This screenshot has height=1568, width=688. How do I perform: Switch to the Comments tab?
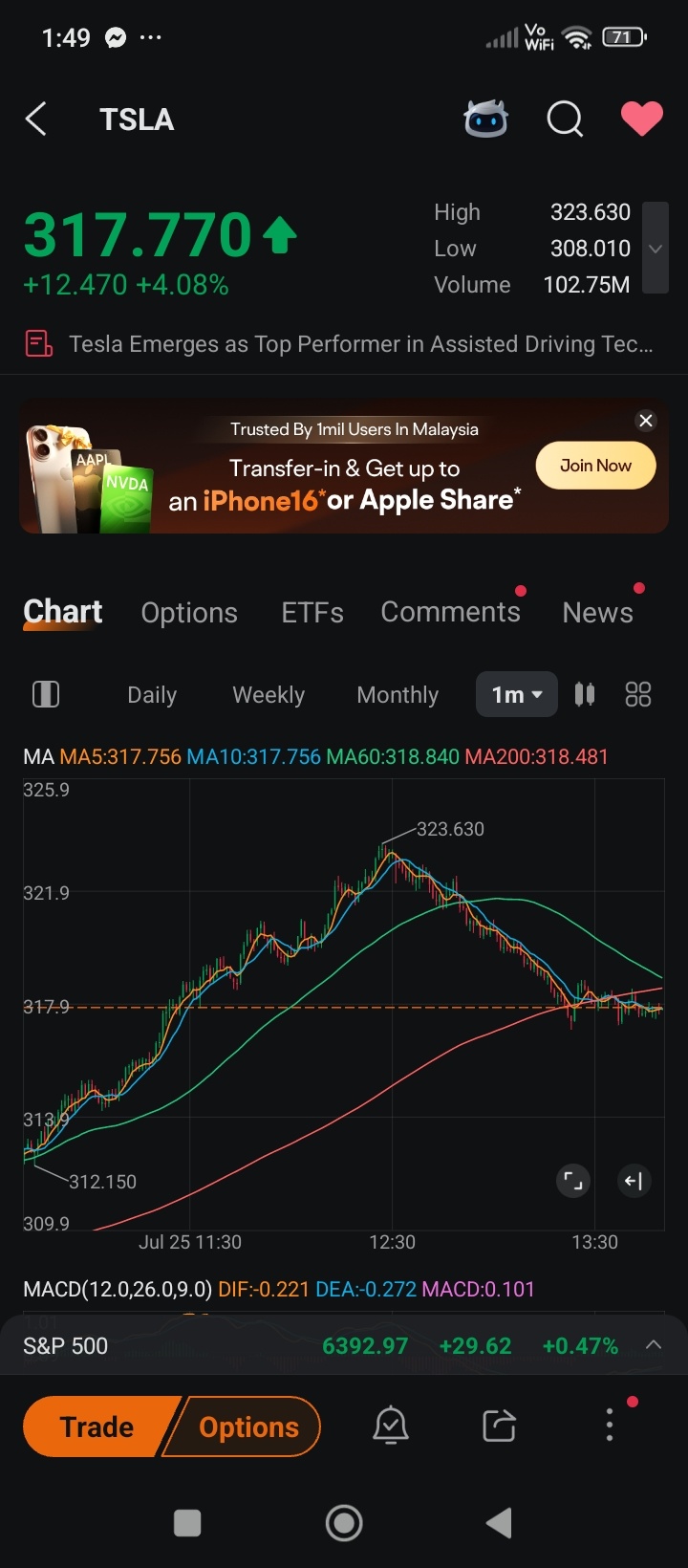[x=451, y=612]
